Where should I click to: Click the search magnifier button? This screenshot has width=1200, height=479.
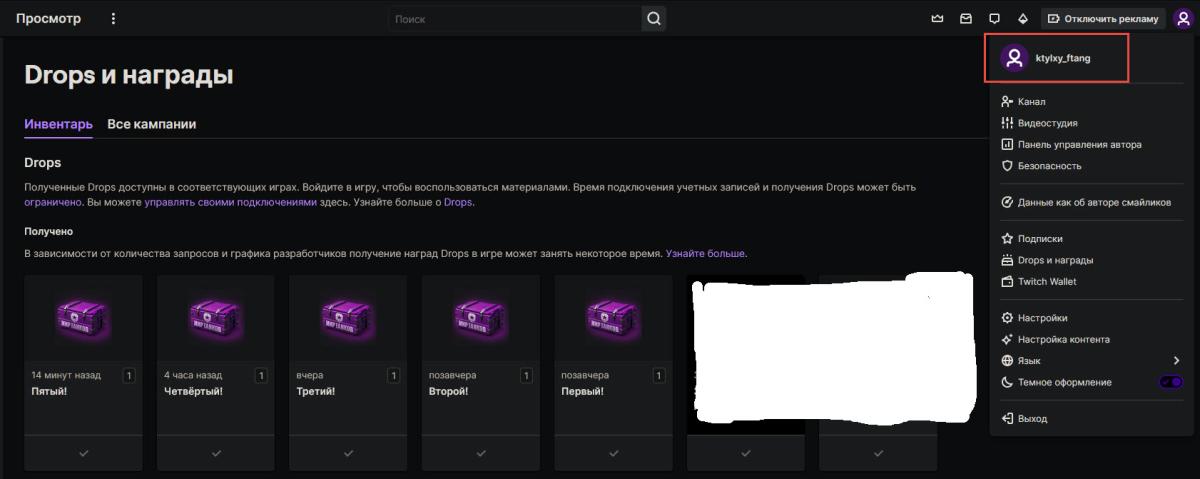point(653,18)
